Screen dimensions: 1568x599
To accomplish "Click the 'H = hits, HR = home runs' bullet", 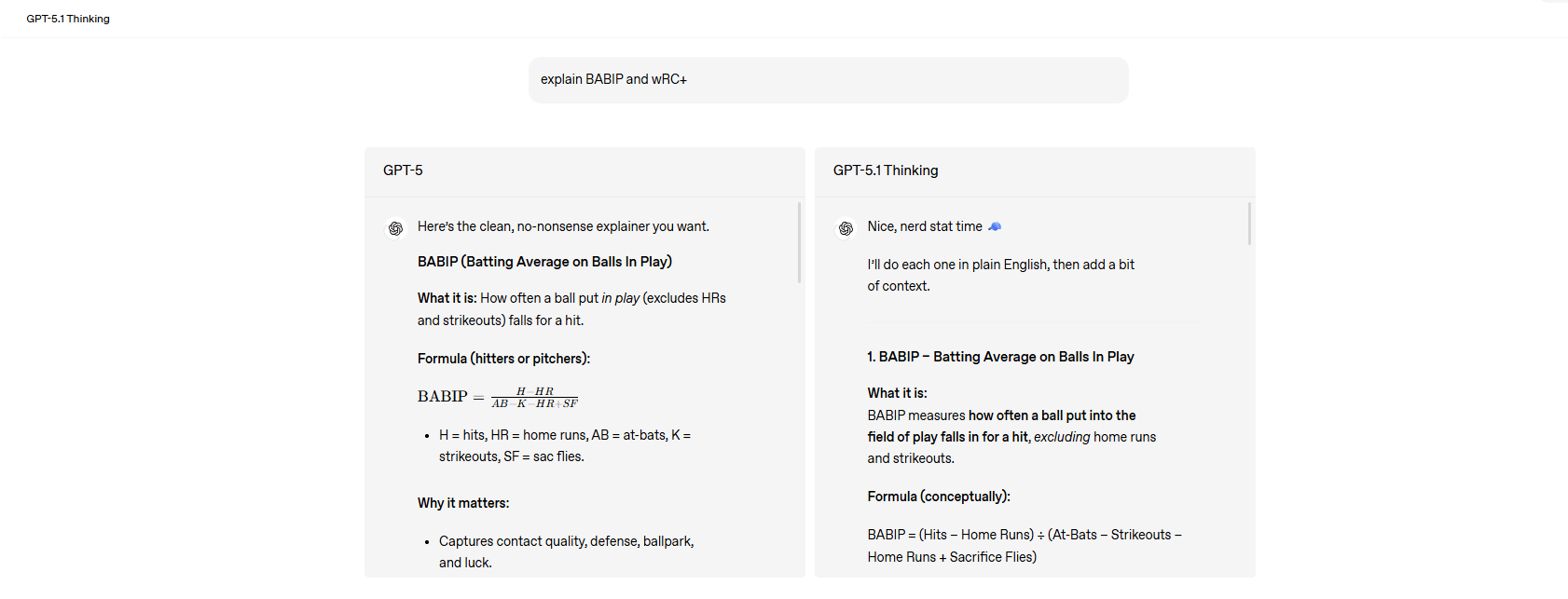I will coord(564,435).
